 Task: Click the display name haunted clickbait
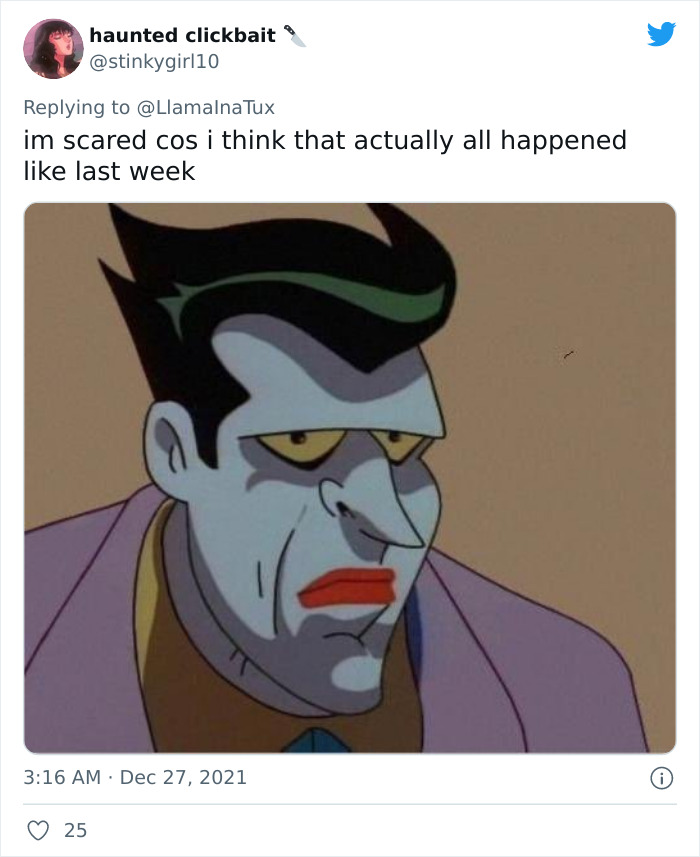(x=183, y=36)
